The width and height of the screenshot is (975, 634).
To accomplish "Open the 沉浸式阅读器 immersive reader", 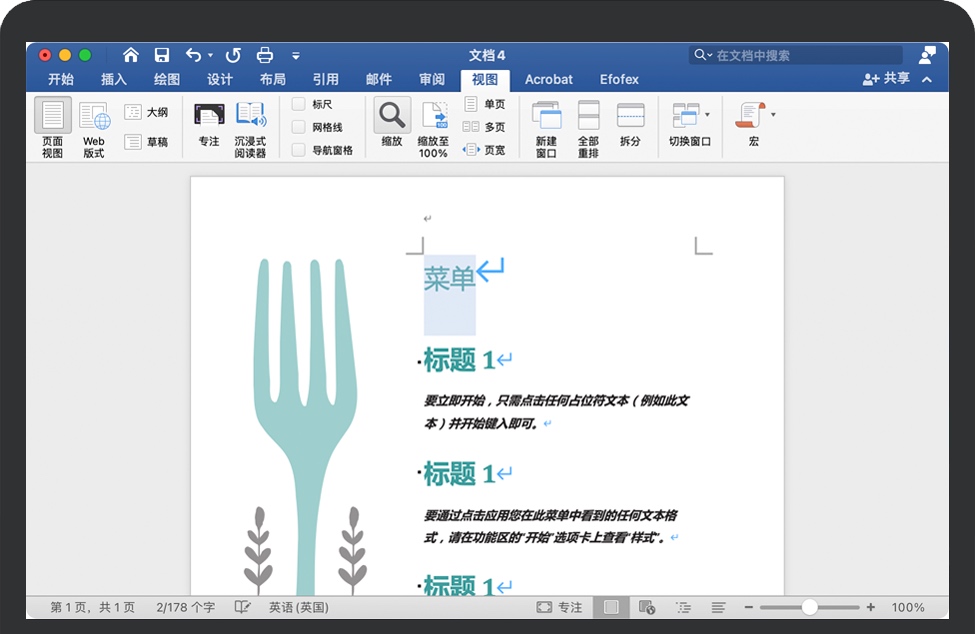I will tap(250, 129).
